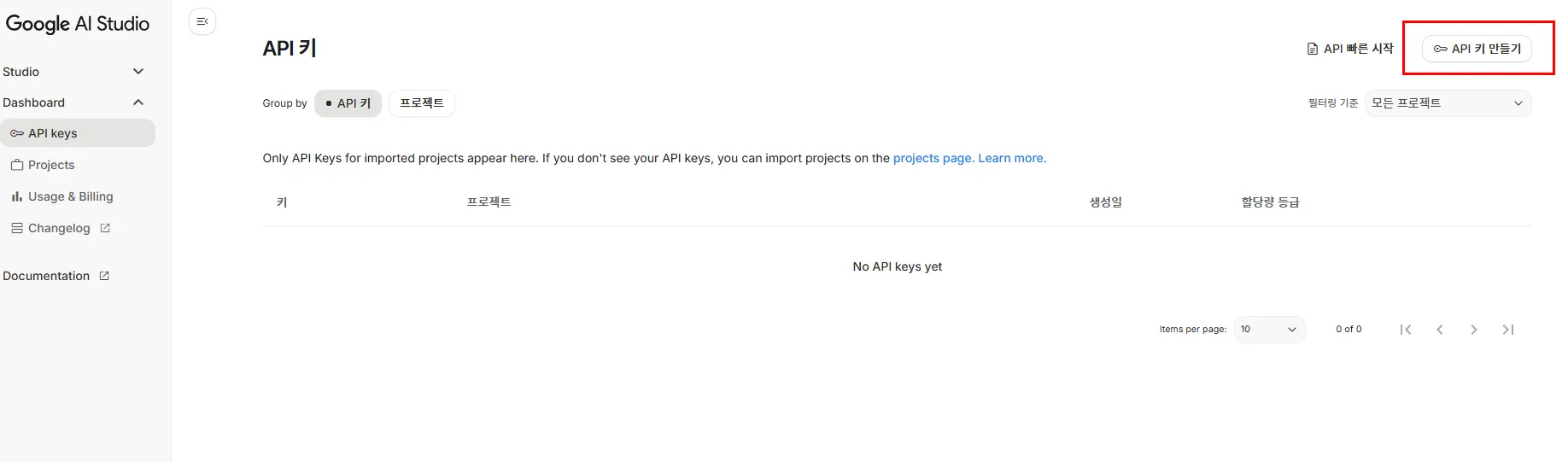Jump to the last page of results
1568x462 pixels.
coord(1508,330)
